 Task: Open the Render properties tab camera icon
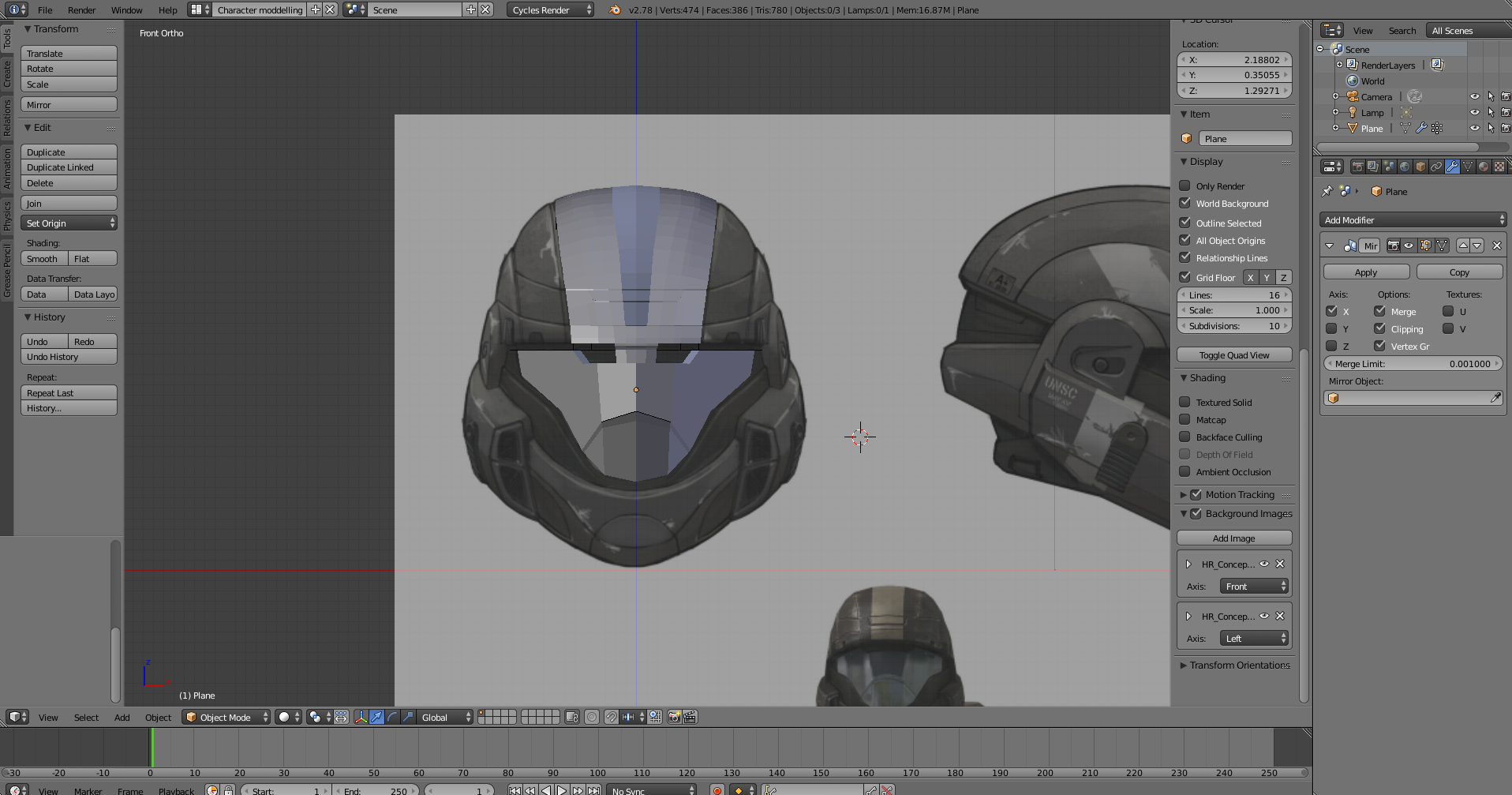click(1358, 167)
